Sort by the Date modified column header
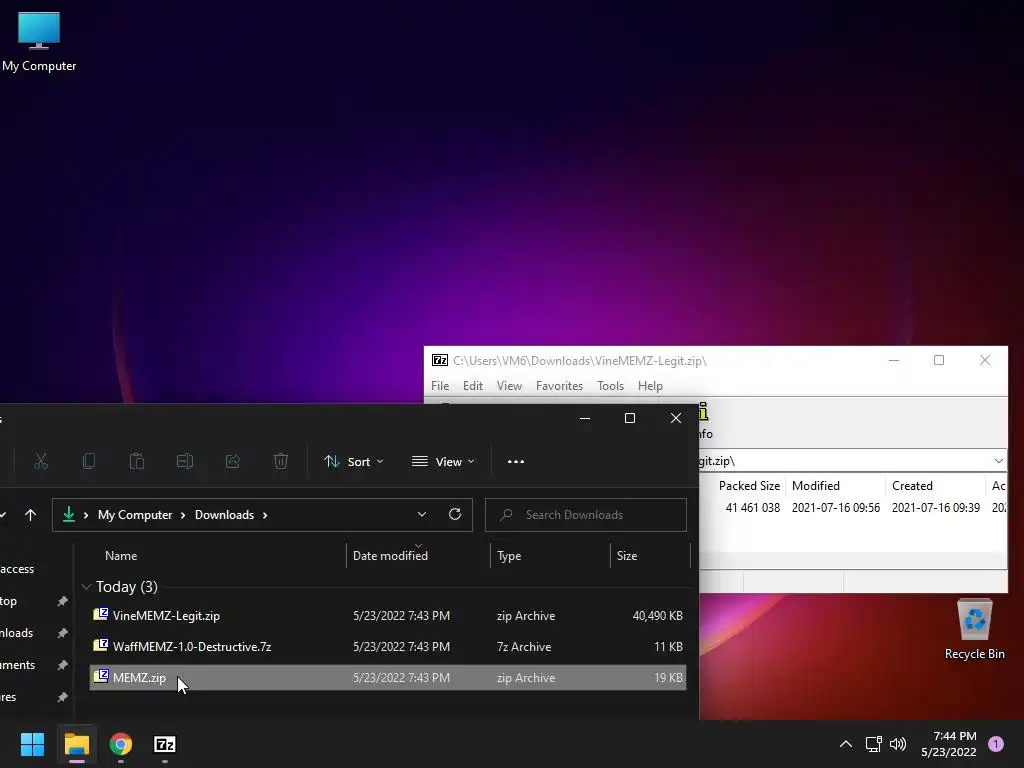1024x768 pixels. point(391,556)
